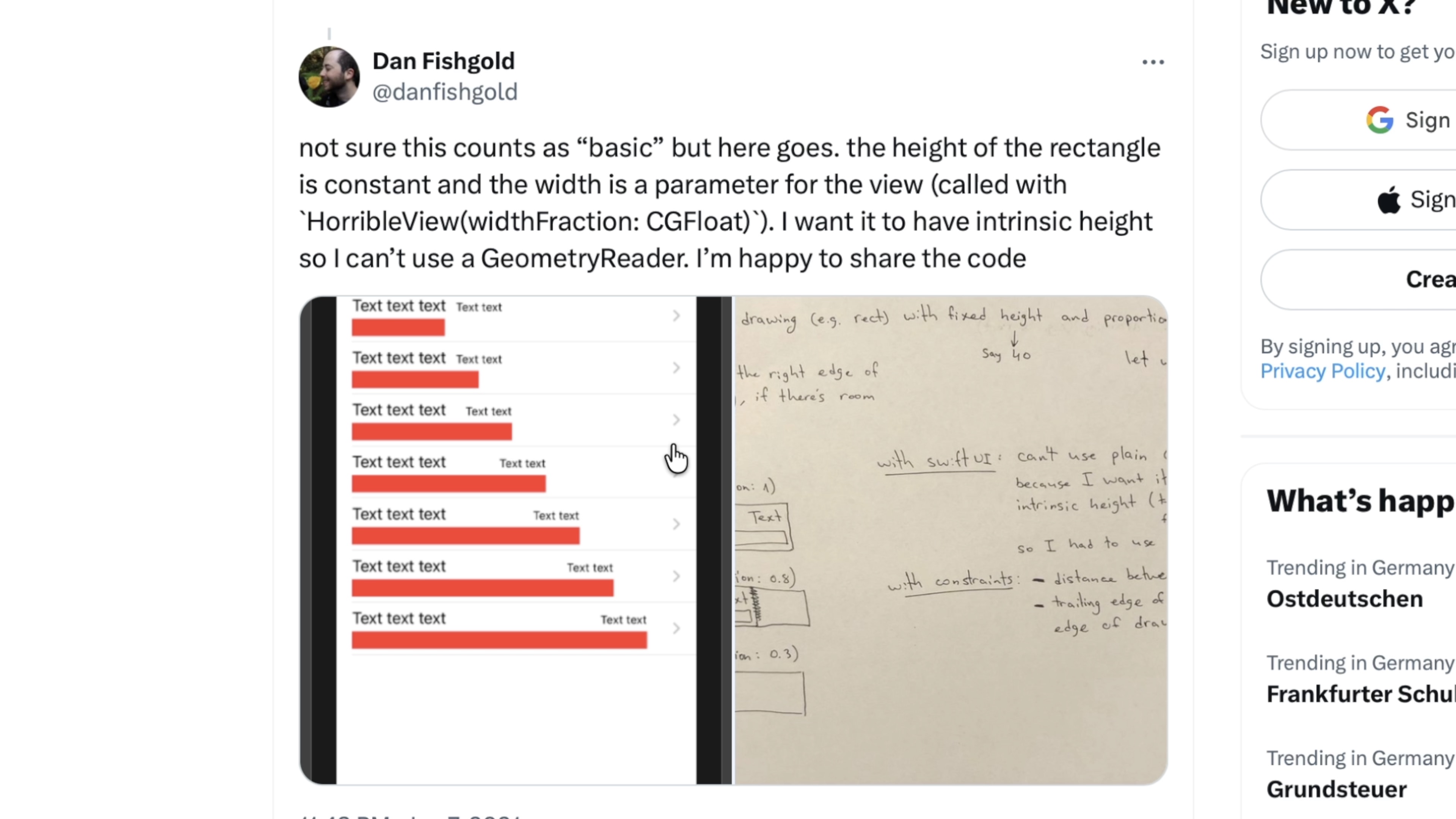This screenshot has height=819, width=1456.
Task: Open the Ostdeutschen trending topic
Action: click(1344, 599)
